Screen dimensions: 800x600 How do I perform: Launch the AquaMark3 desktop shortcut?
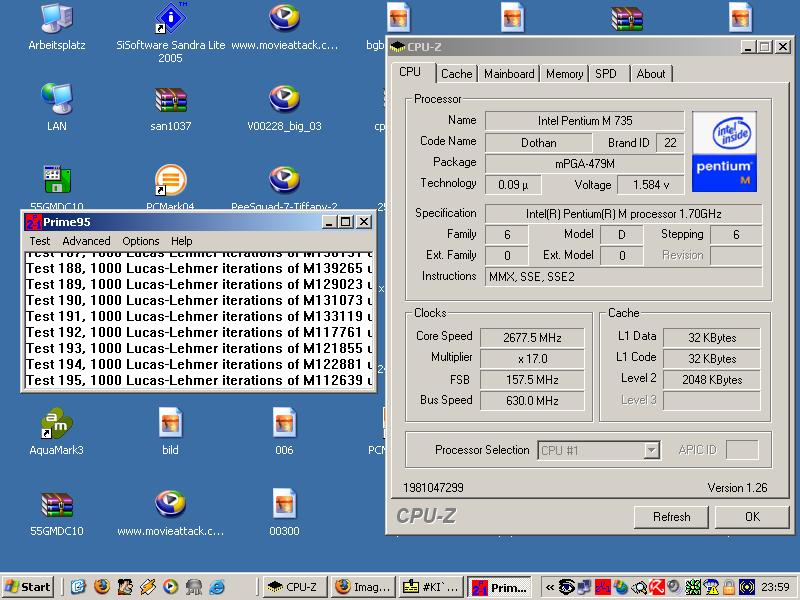(56, 431)
